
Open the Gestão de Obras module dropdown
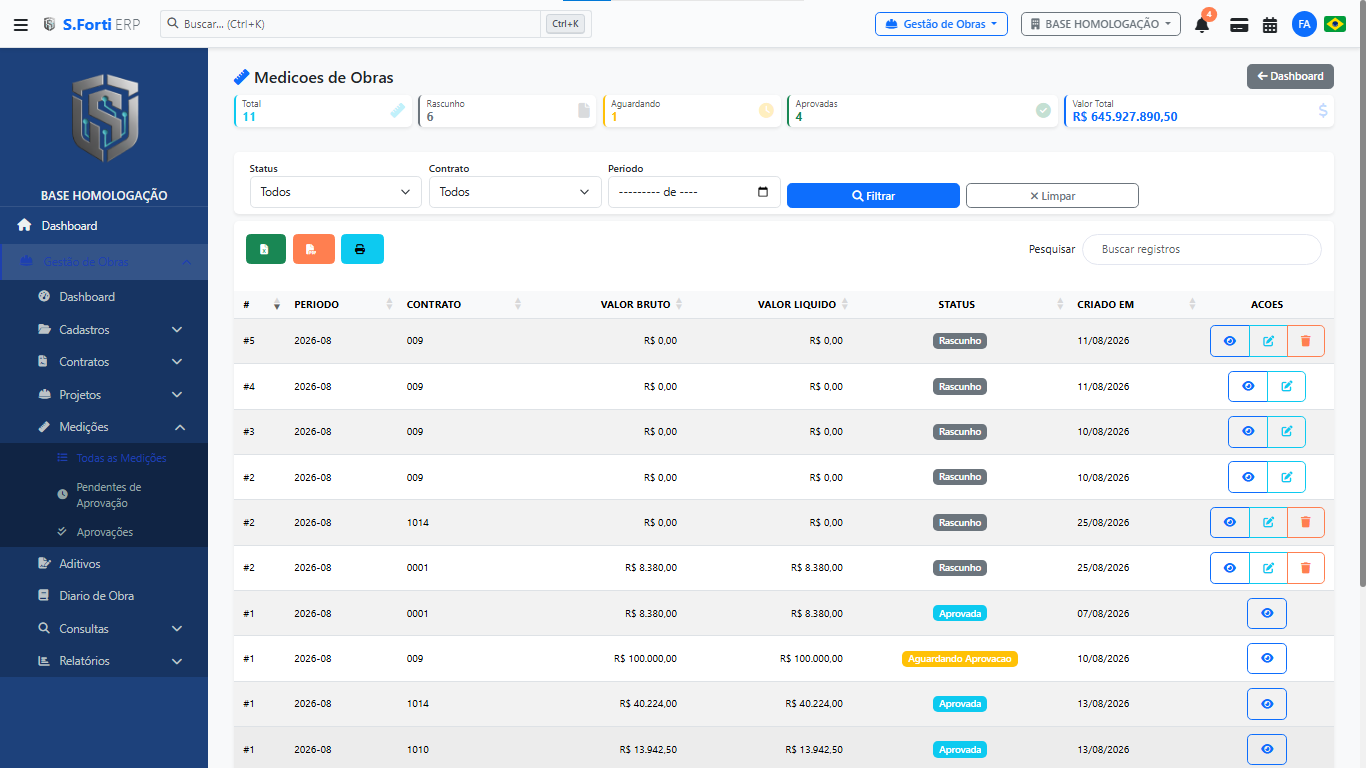(x=941, y=24)
